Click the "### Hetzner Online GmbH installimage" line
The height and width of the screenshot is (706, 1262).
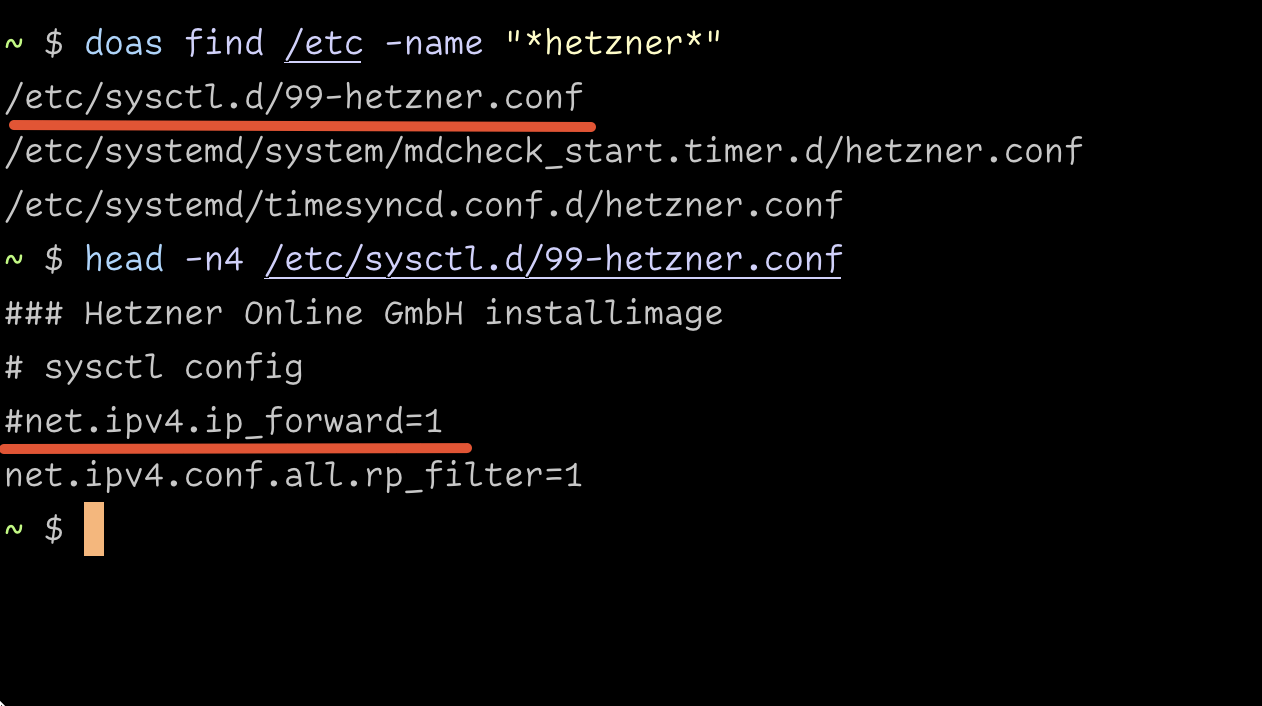tap(363, 313)
